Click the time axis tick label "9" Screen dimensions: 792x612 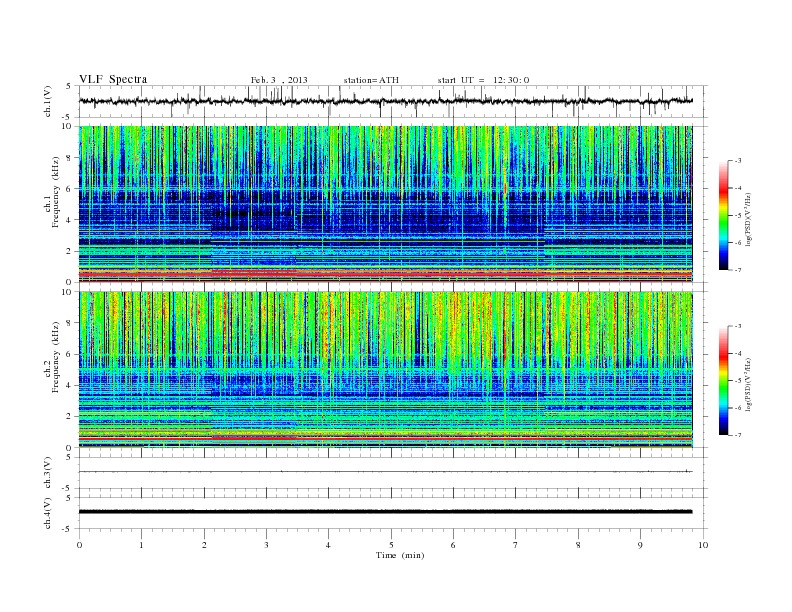(x=640, y=545)
